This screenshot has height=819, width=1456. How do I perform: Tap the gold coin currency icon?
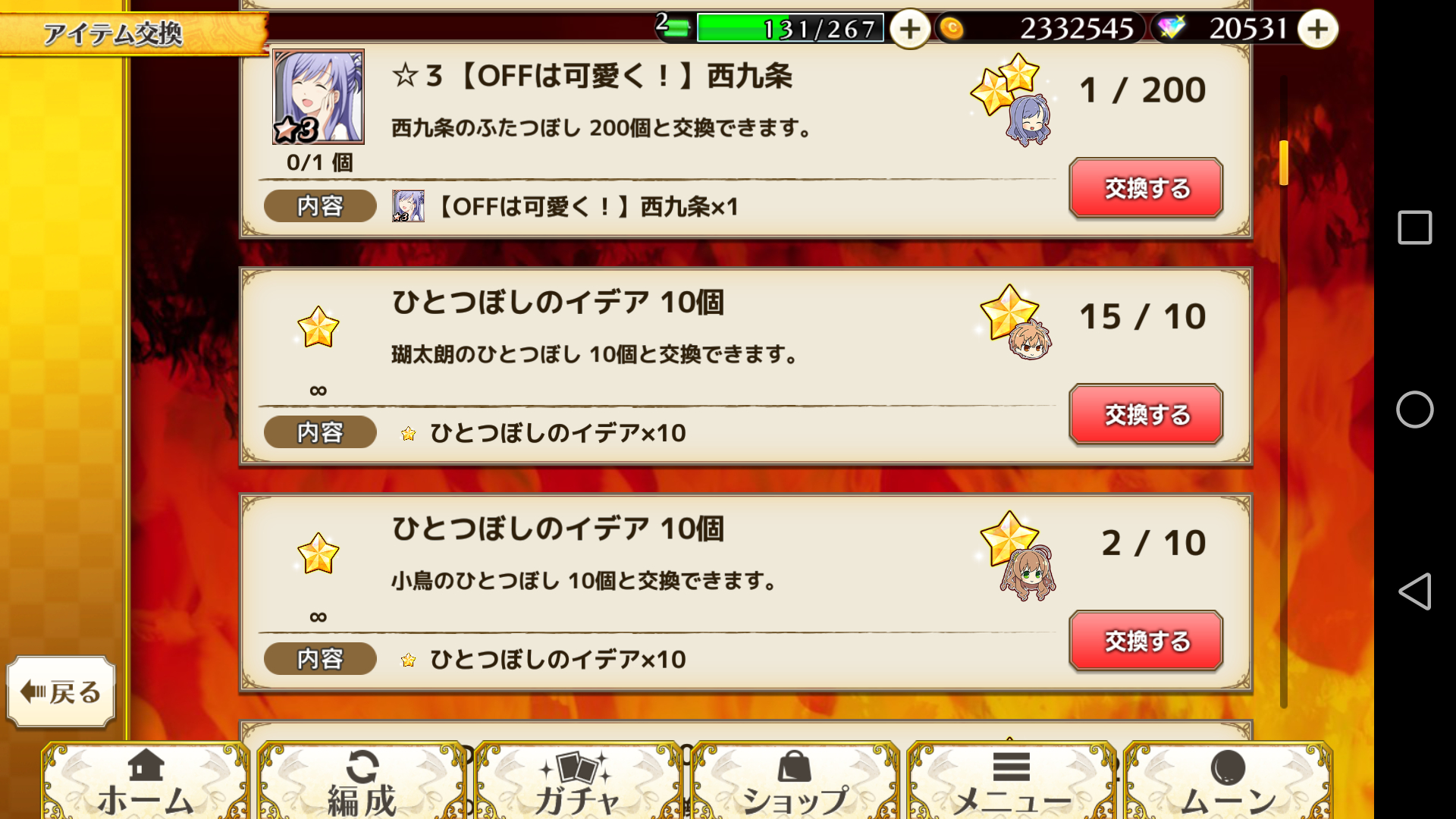click(x=951, y=29)
